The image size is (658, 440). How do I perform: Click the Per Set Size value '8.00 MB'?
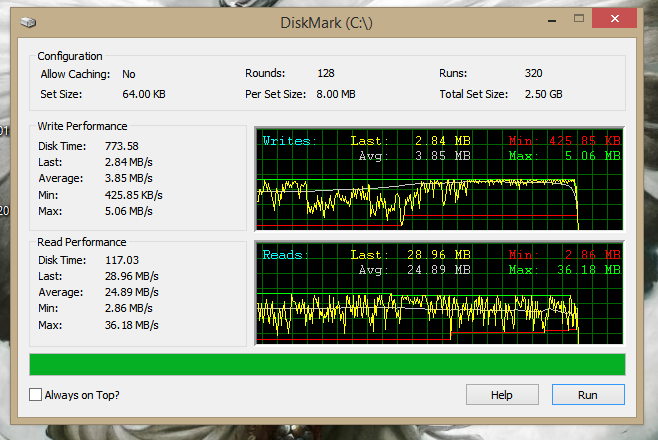click(x=336, y=94)
